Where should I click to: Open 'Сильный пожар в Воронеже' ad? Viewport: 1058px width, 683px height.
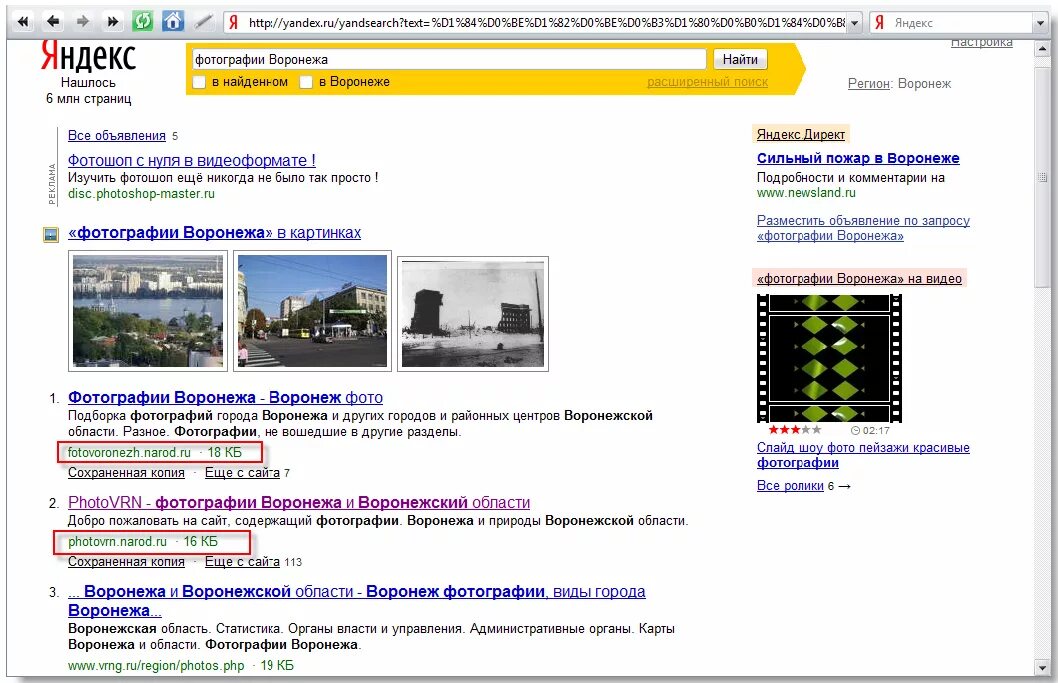[858, 158]
